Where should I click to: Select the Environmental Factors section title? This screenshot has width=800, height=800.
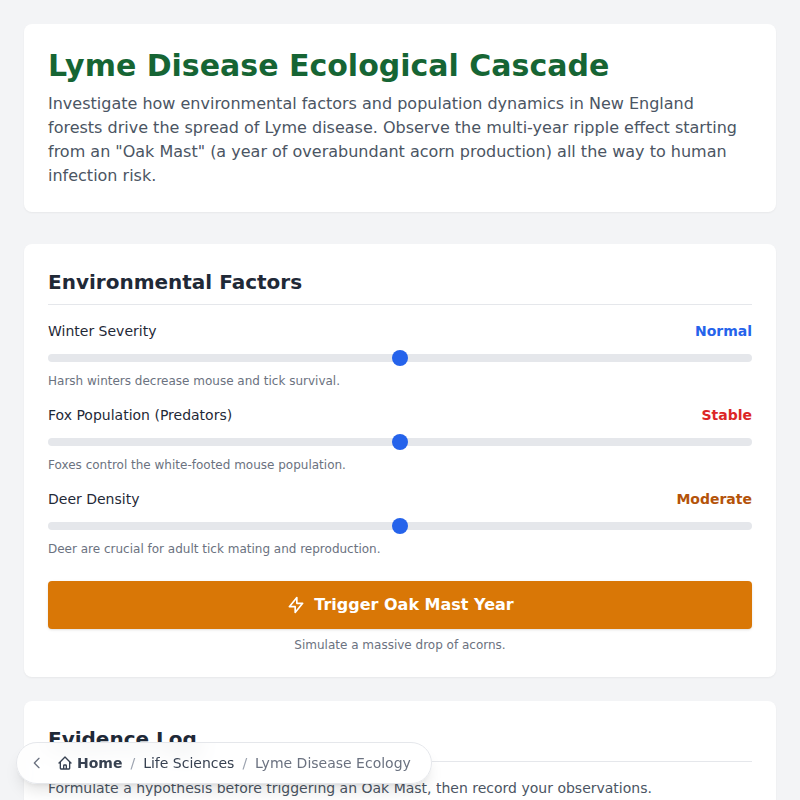click(x=175, y=282)
